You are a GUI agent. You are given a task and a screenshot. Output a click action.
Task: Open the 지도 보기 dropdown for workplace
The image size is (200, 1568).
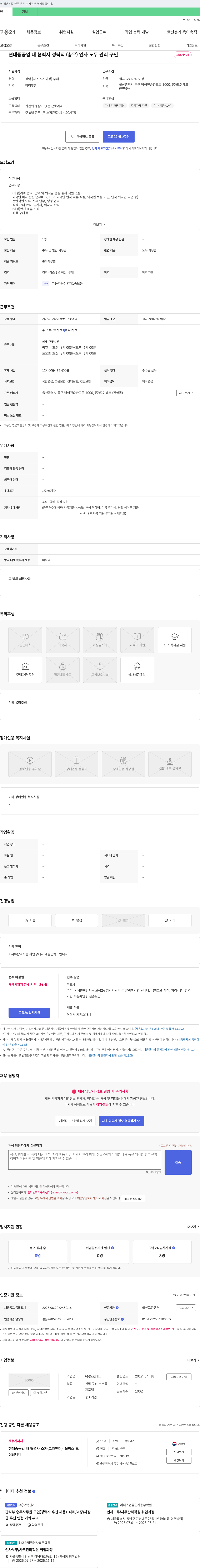pos(186,393)
